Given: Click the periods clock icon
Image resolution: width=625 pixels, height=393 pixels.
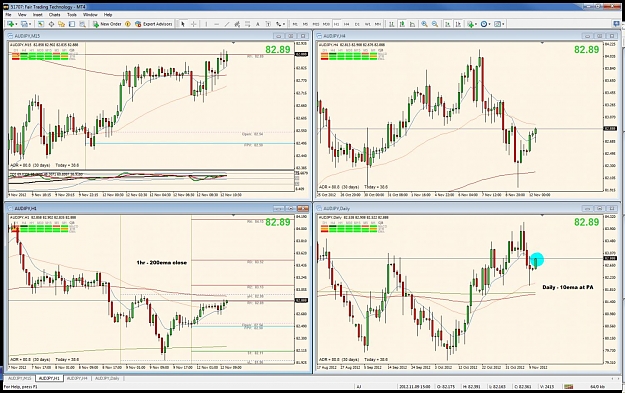Looking at the screenshot, I should tap(484, 24).
